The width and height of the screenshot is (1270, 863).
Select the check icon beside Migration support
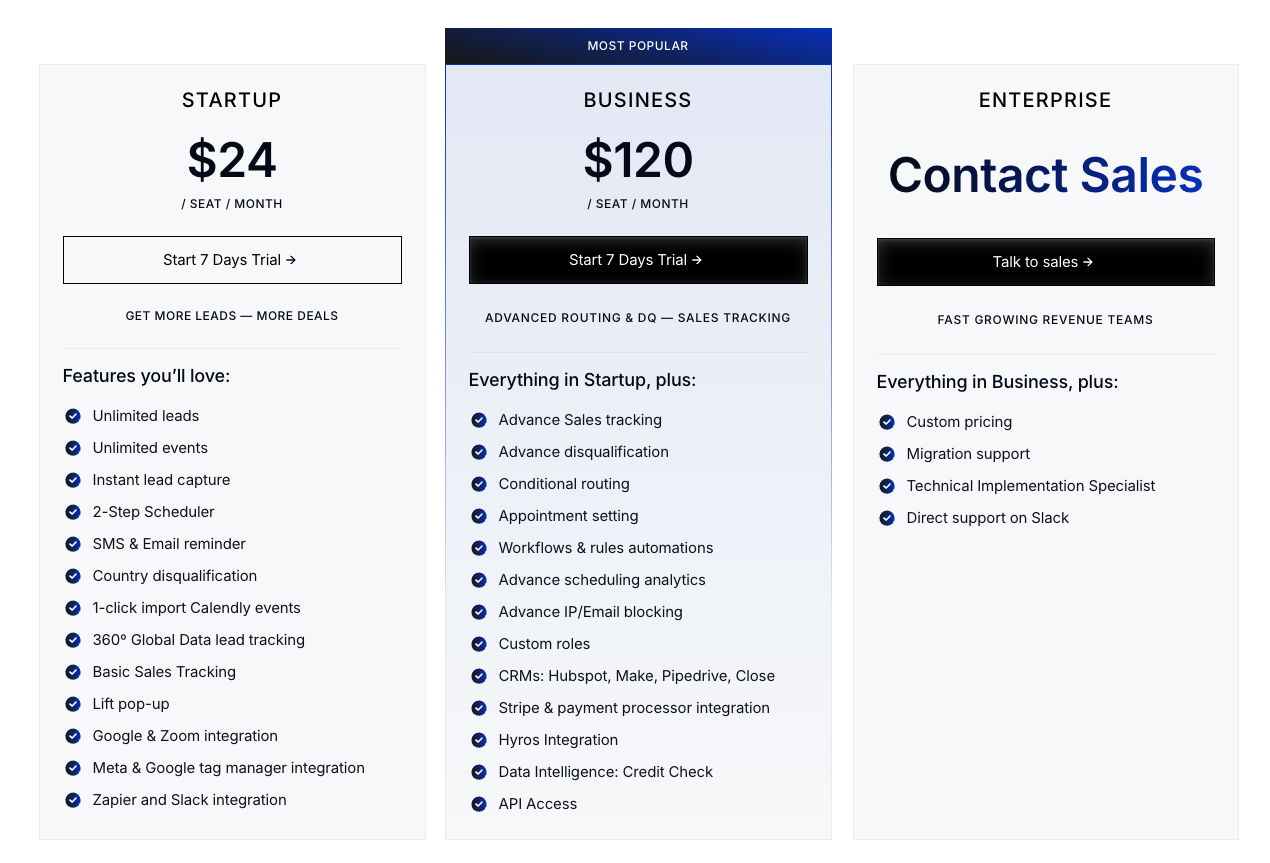[886, 454]
